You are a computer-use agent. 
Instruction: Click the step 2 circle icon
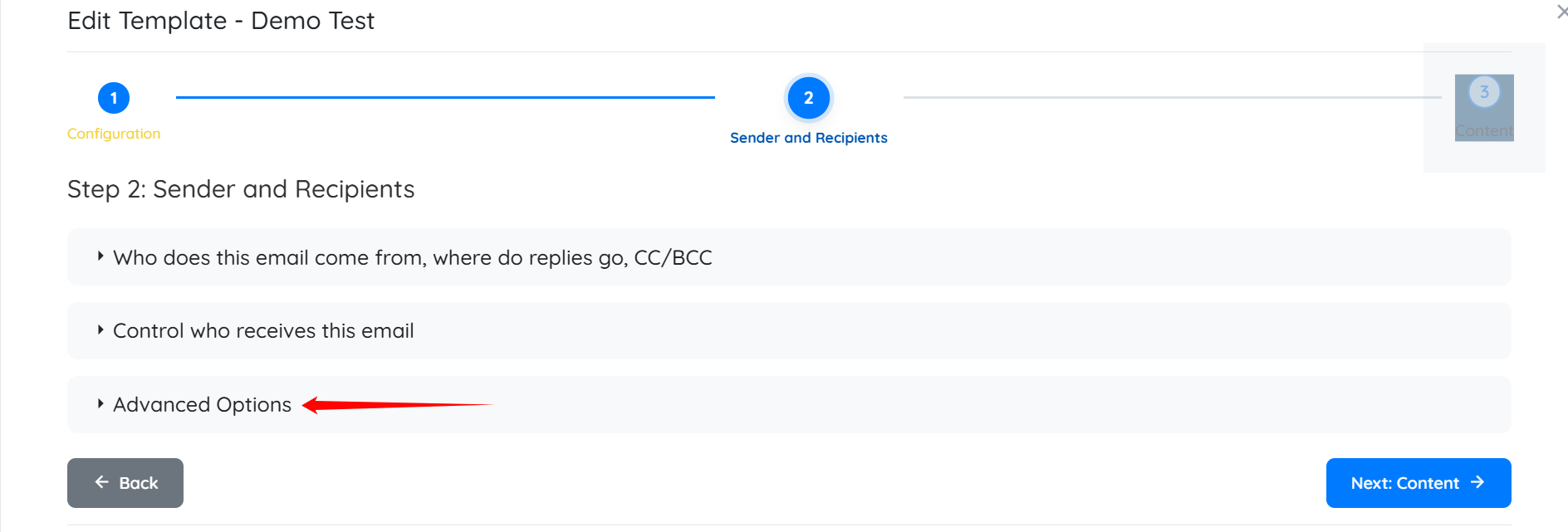(808, 98)
